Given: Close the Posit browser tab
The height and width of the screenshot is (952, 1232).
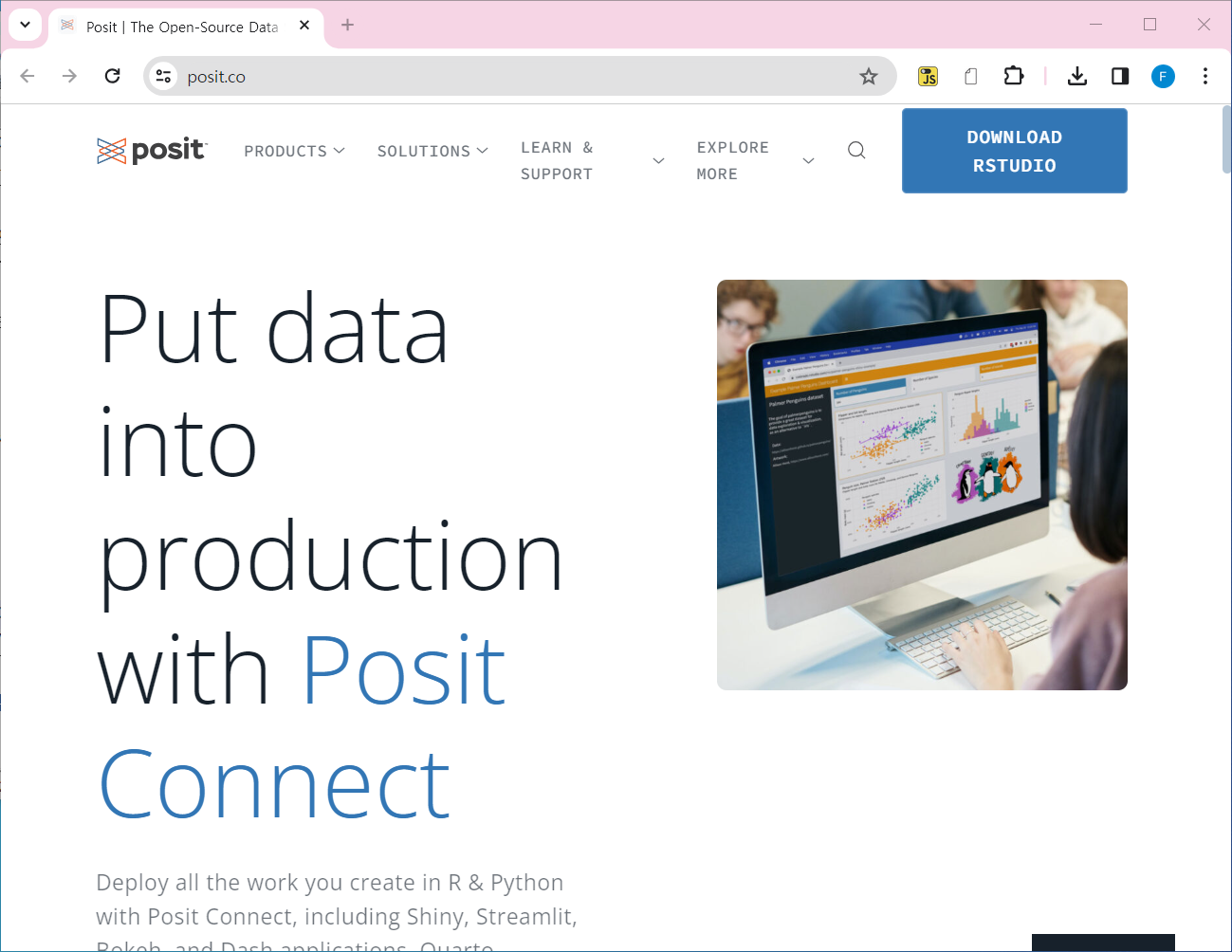Looking at the screenshot, I should [304, 26].
